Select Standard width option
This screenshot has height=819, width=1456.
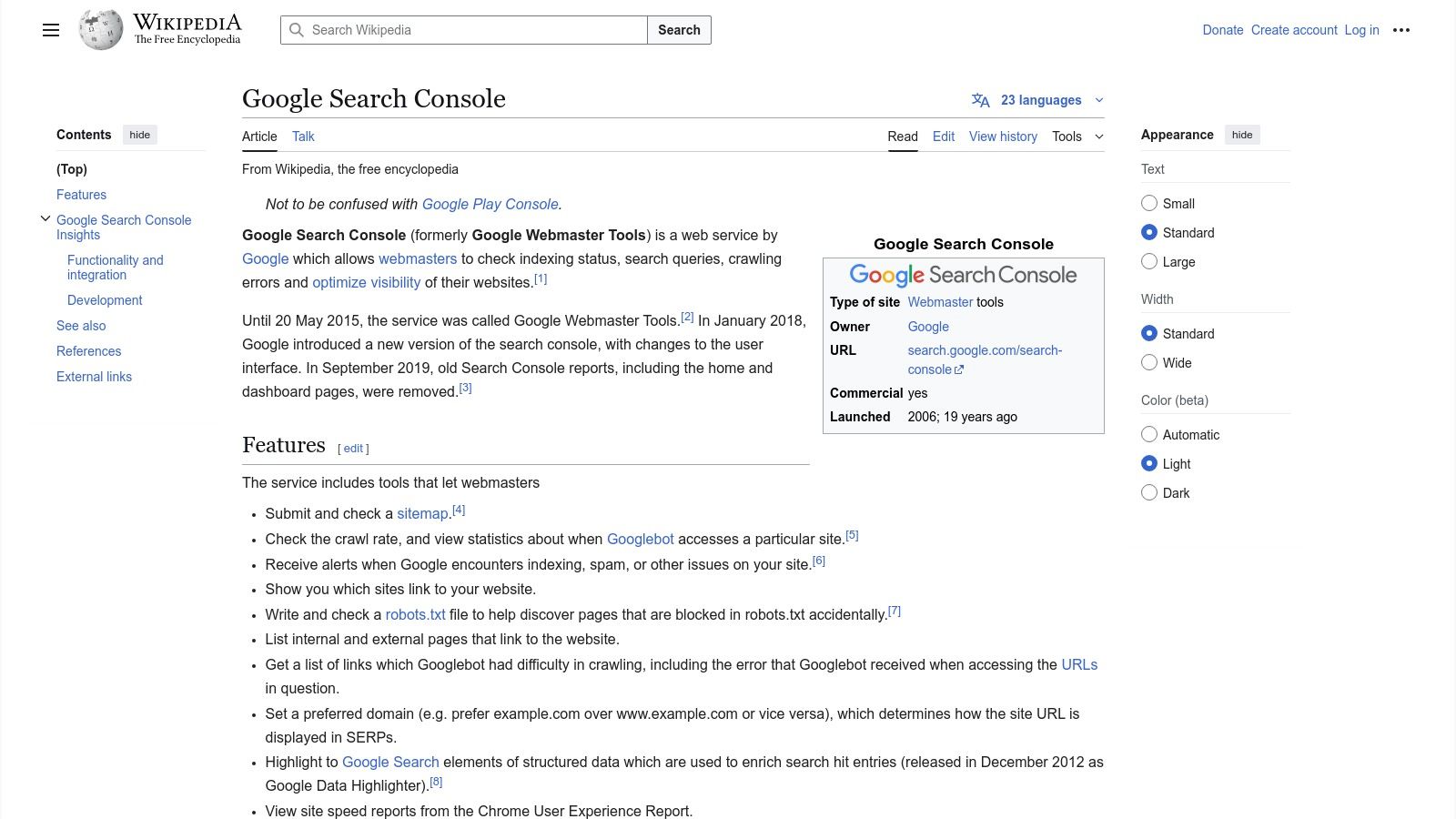point(1149,333)
